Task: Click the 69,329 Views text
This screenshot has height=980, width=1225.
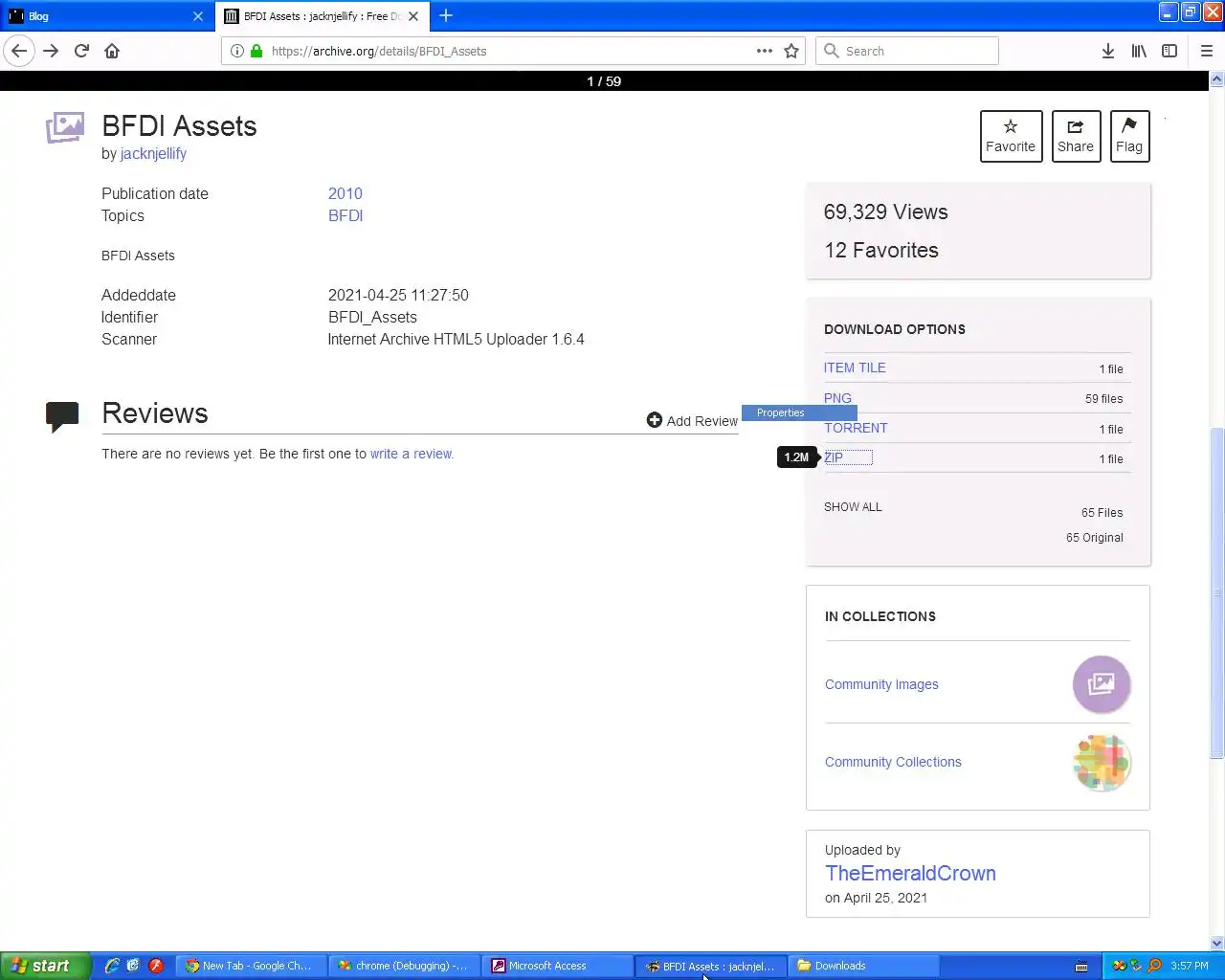Action: click(x=885, y=212)
